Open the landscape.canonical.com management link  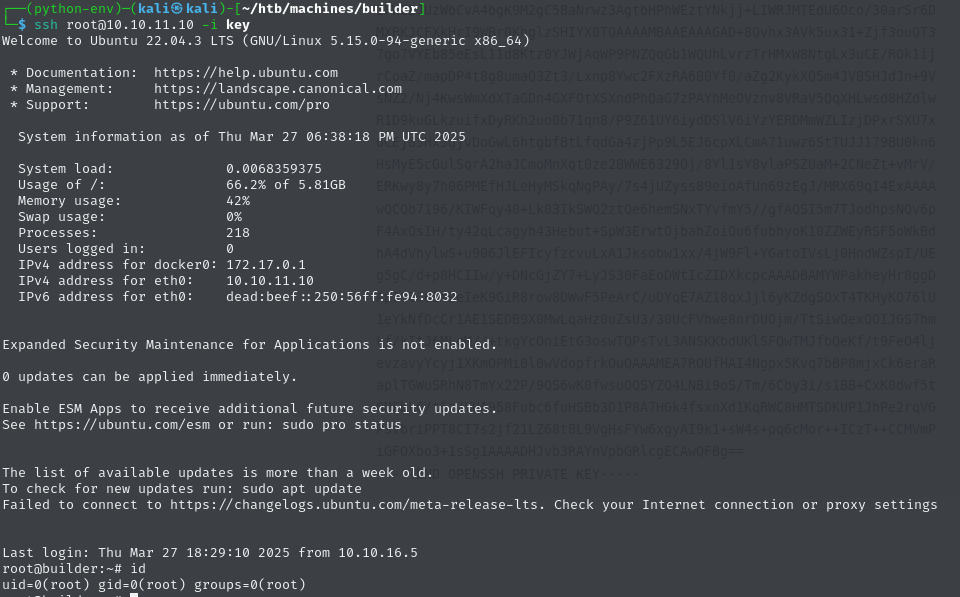click(277, 89)
